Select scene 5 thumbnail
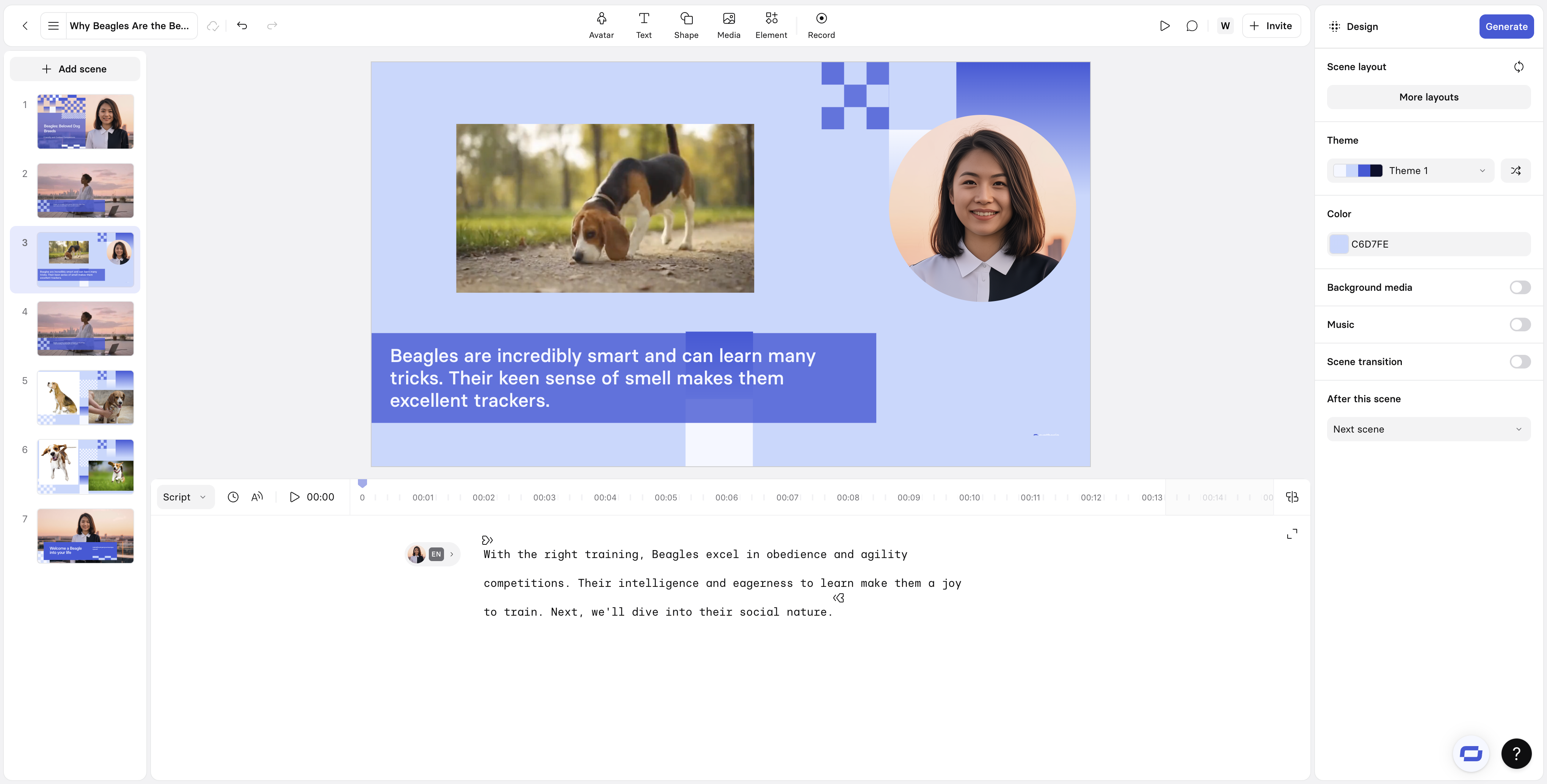This screenshot has height=784, width=1547. pyautogui.click(x=85, y=397)
